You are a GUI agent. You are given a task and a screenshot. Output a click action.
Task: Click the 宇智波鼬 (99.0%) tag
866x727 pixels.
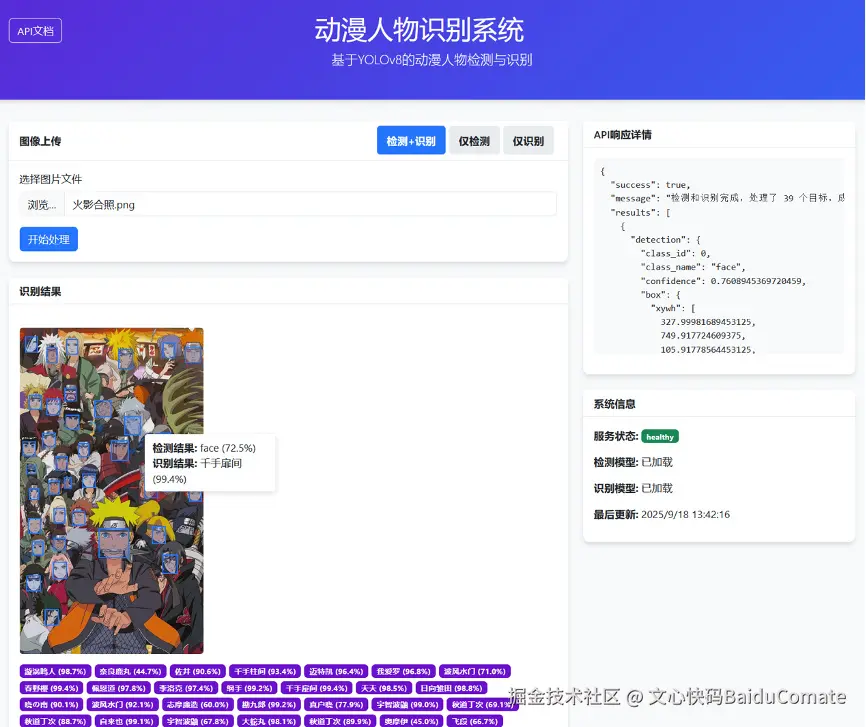coord(408,704)
